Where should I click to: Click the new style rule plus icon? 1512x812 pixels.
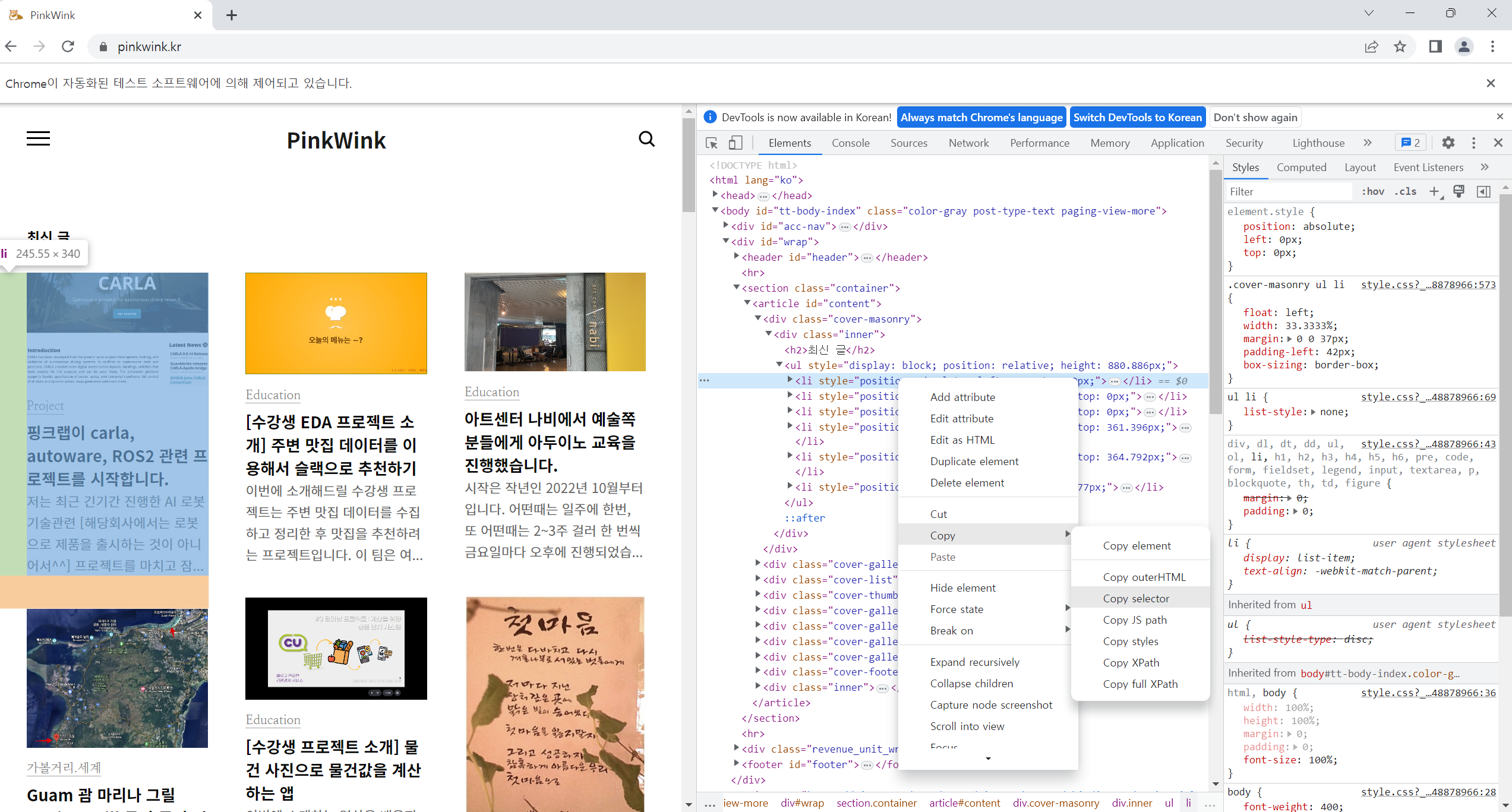1434,191
